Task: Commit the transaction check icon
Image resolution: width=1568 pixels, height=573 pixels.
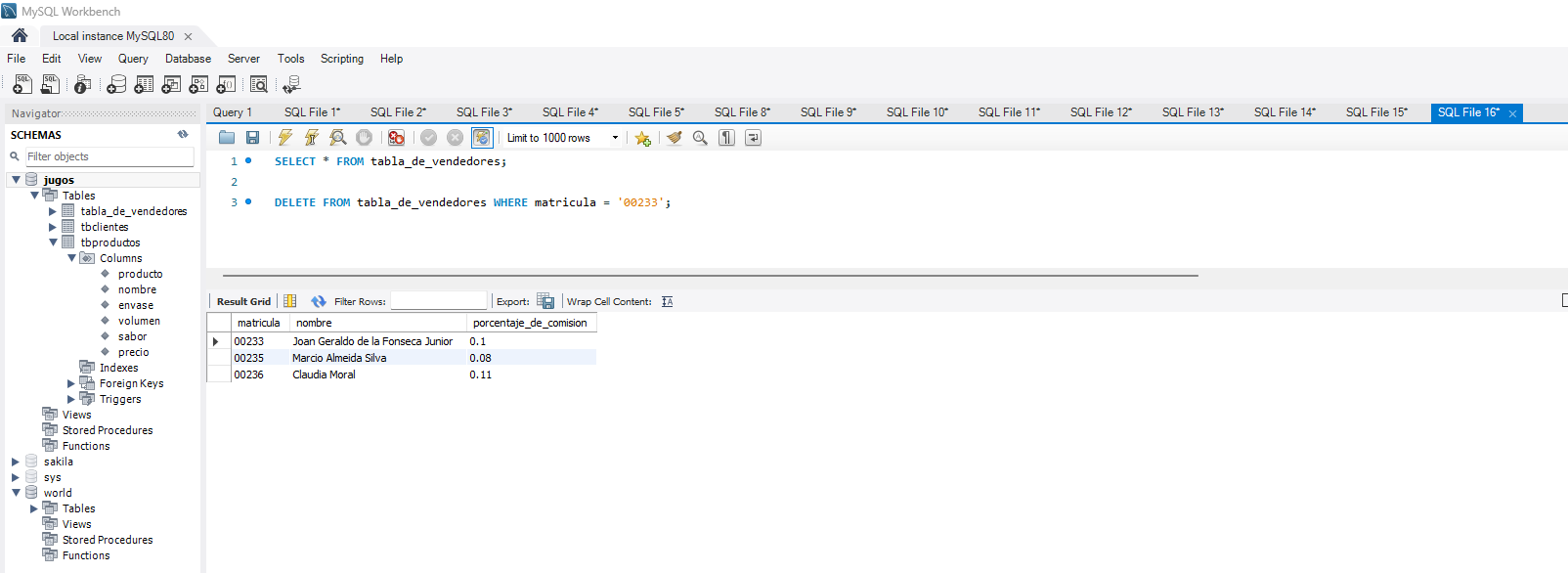Action: click(428, 138)
